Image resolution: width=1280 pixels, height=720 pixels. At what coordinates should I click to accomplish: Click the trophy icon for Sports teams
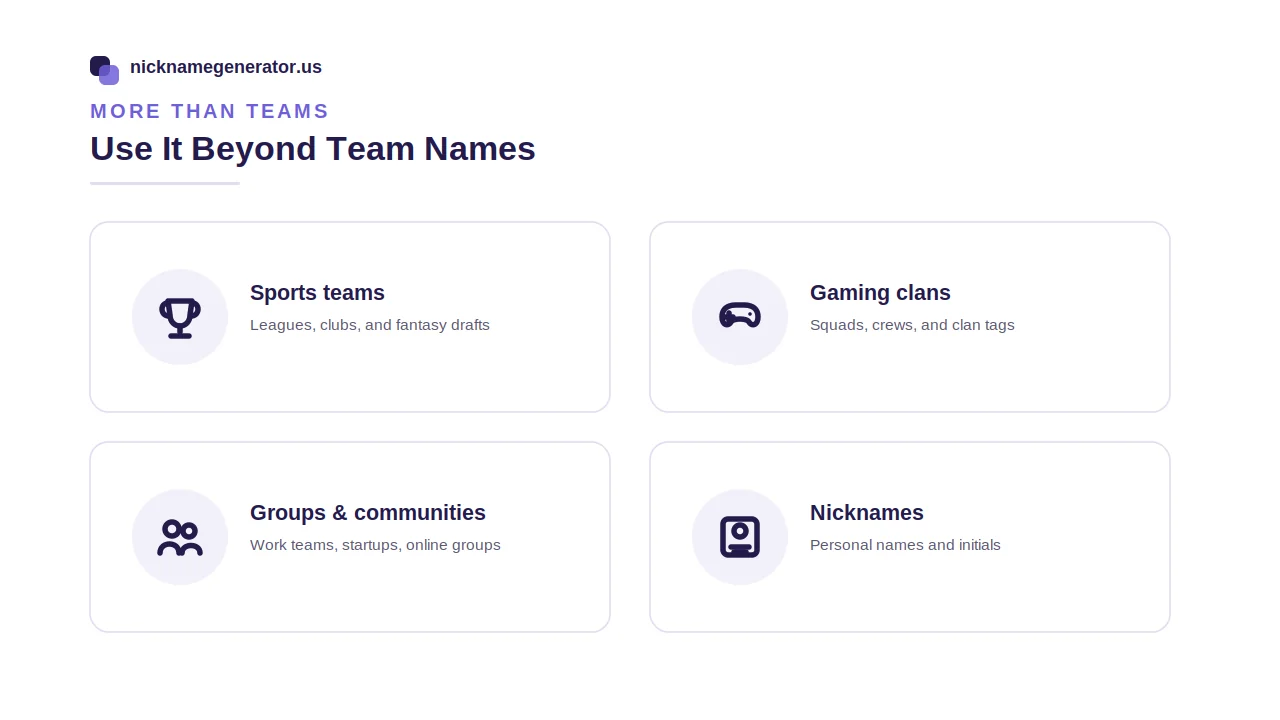[180, 317]
